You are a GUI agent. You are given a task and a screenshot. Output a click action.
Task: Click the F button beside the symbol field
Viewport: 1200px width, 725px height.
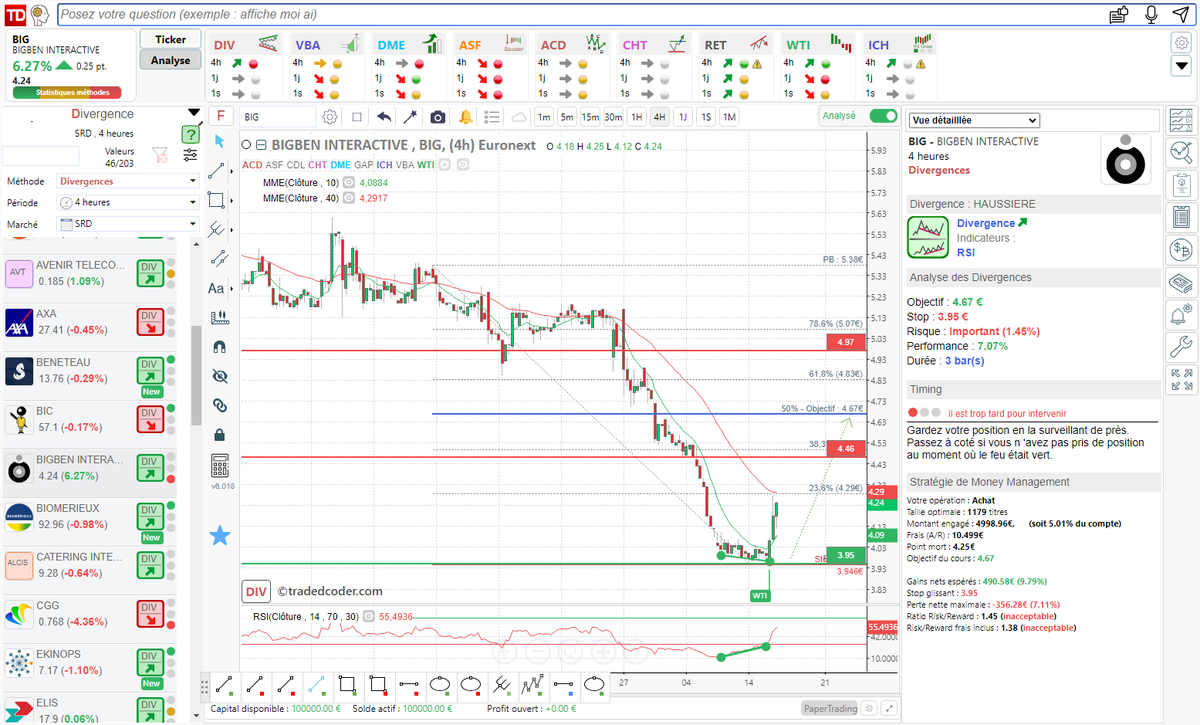(220, 116)
